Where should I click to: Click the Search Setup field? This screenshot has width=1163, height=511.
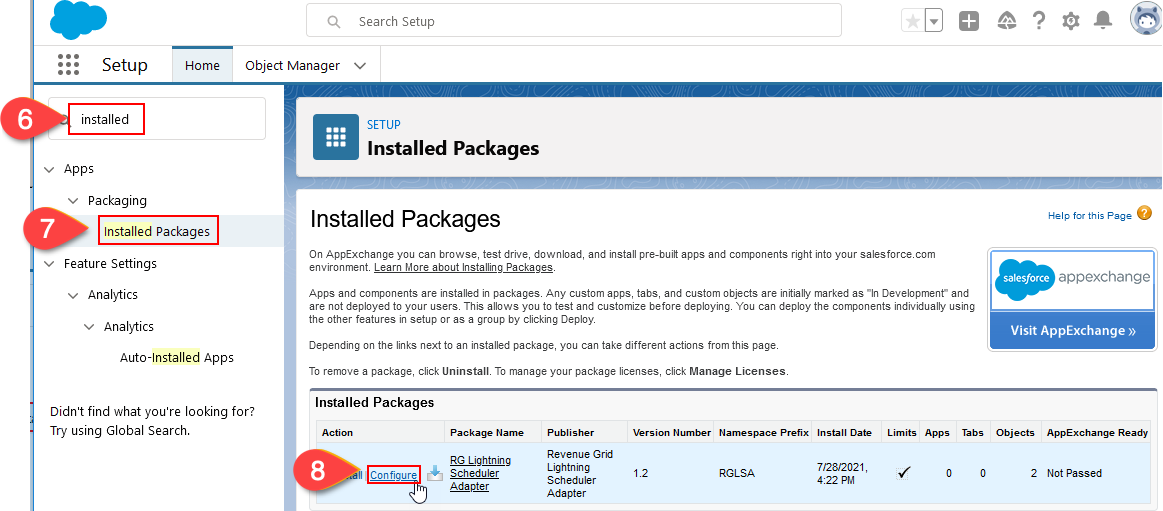pyautogui.click(x=573, y=22)
